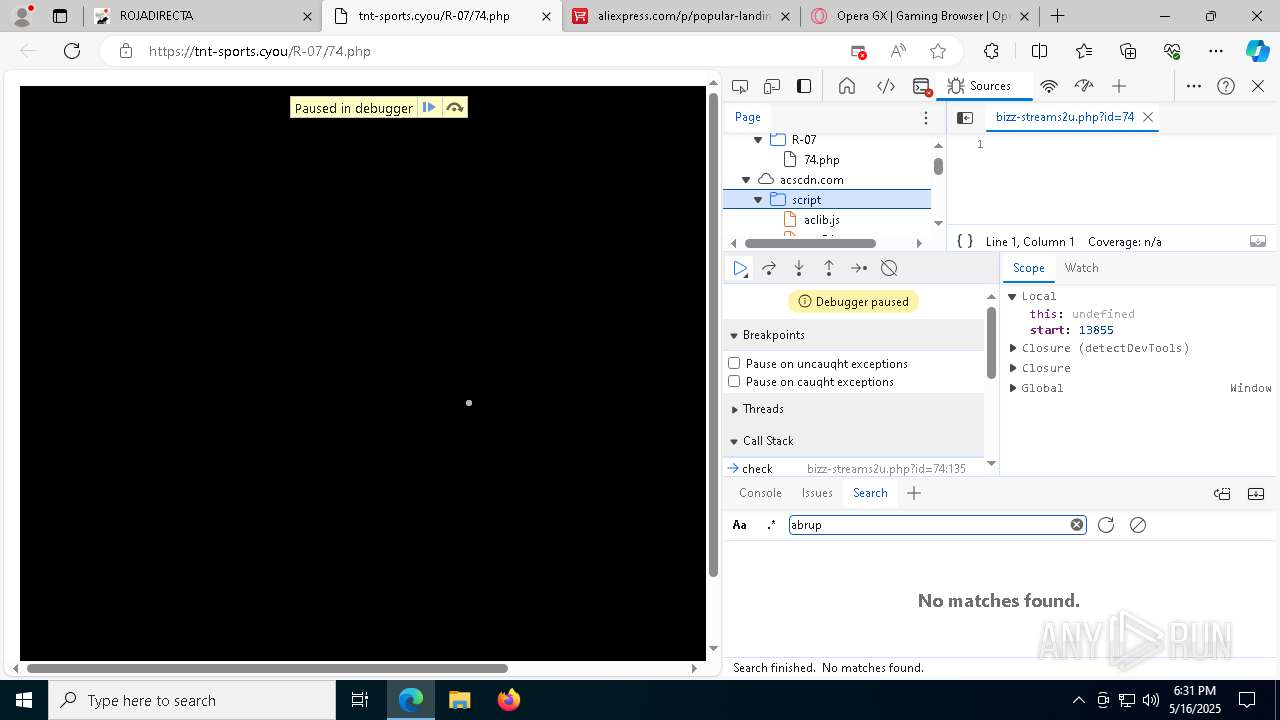Screen dimensions: 1280x720
Task: Open DevTools help
Action: pos(1226,86)
